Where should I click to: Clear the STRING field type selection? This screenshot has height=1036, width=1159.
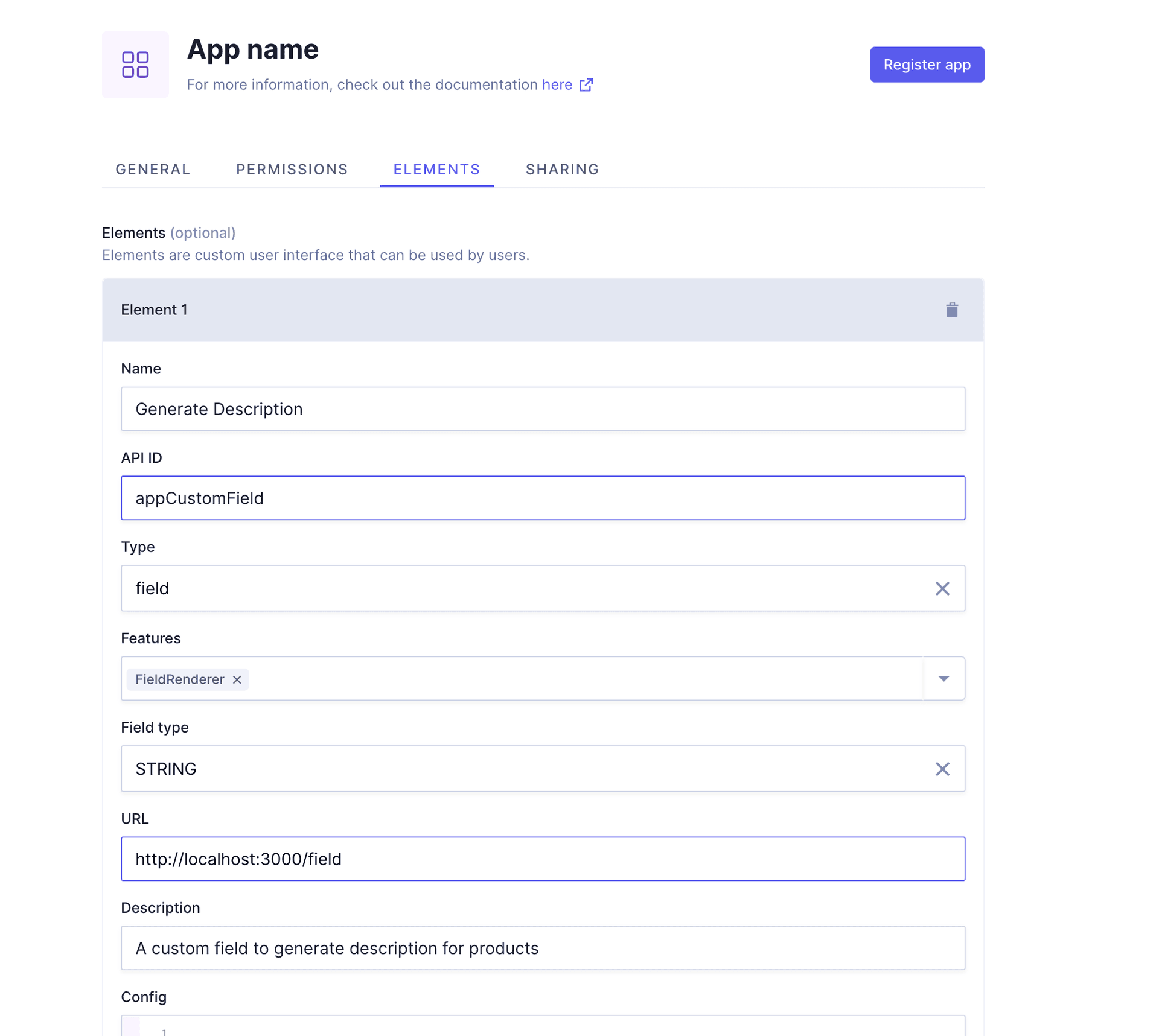[x=941, y=768]
